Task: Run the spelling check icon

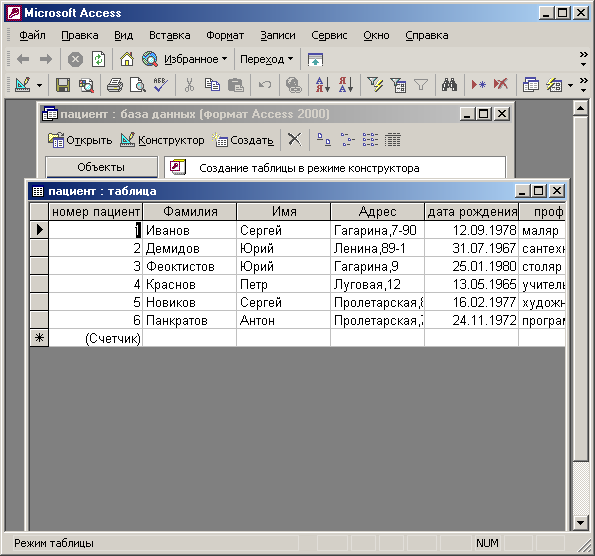Action: pyautogui.click(x=161, y=85)
